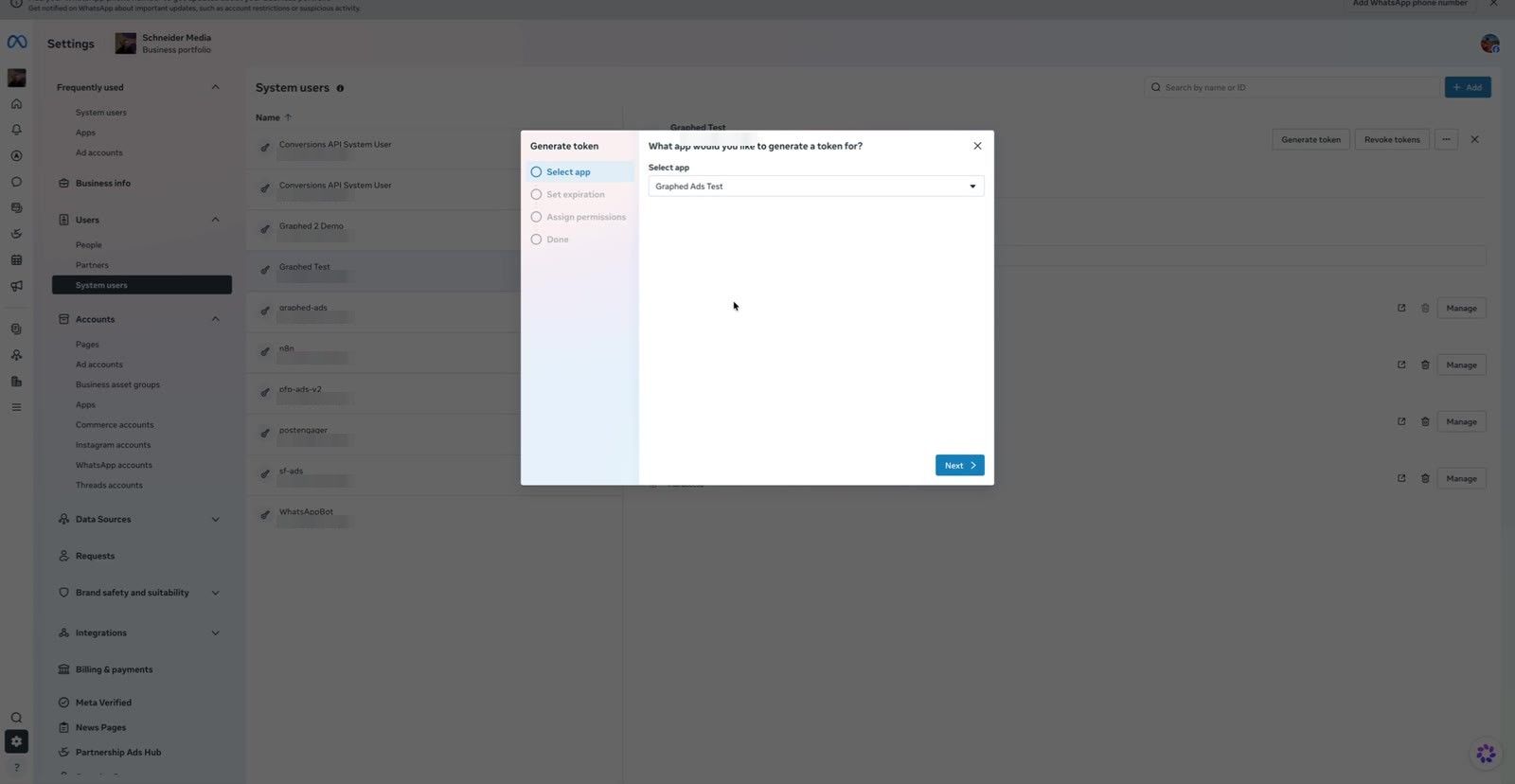The width and height of the screenshot is (1515, 784).
Task: Open Billing & payments
Action: coord(114,669)
